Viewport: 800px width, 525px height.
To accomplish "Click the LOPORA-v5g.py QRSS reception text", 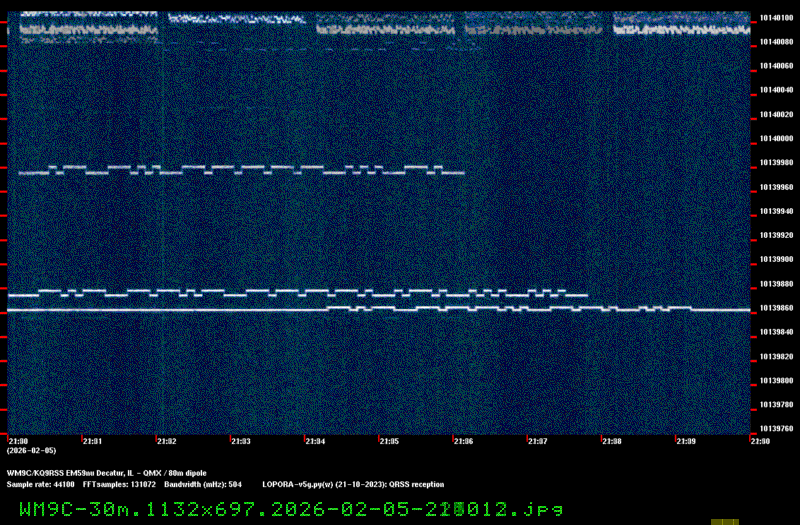I will point(353,485).
